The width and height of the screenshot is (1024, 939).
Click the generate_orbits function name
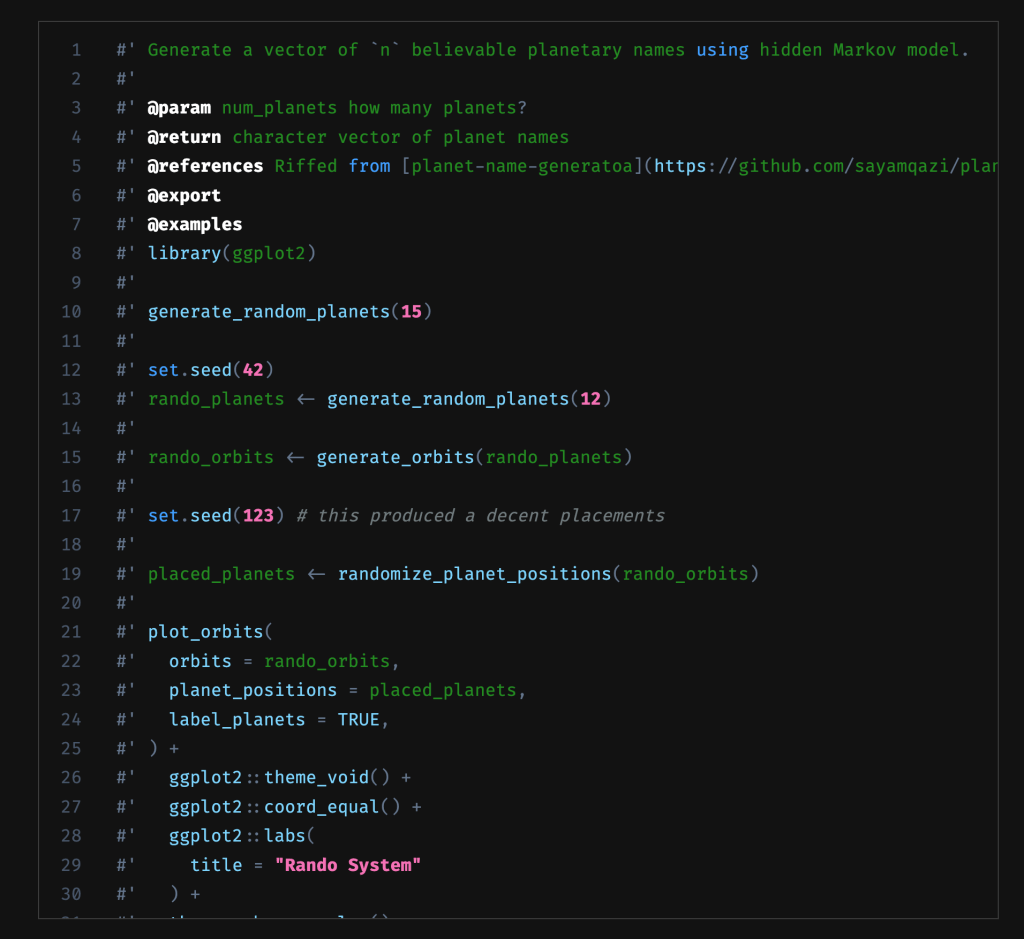pos(395,457)
